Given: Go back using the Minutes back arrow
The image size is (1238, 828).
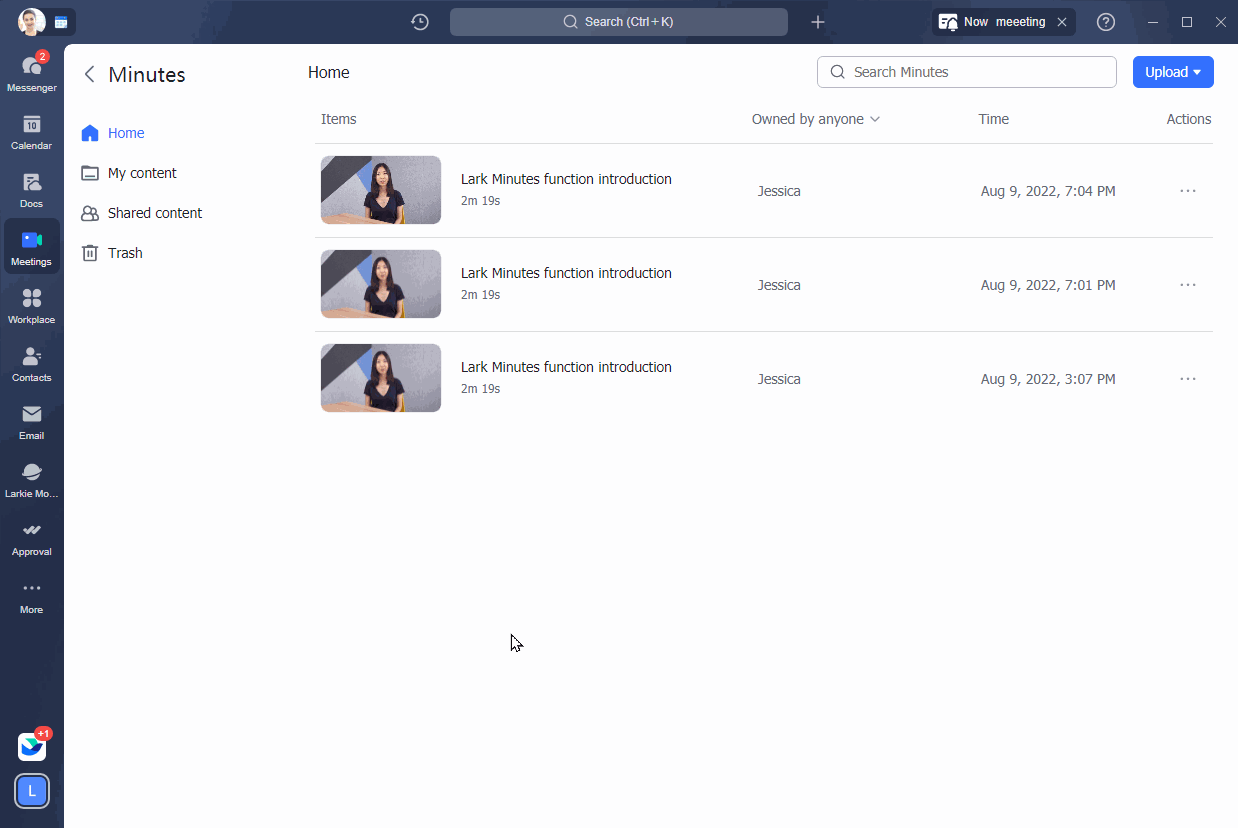Looking at the screenshot, I should click(x=90, y=74).
